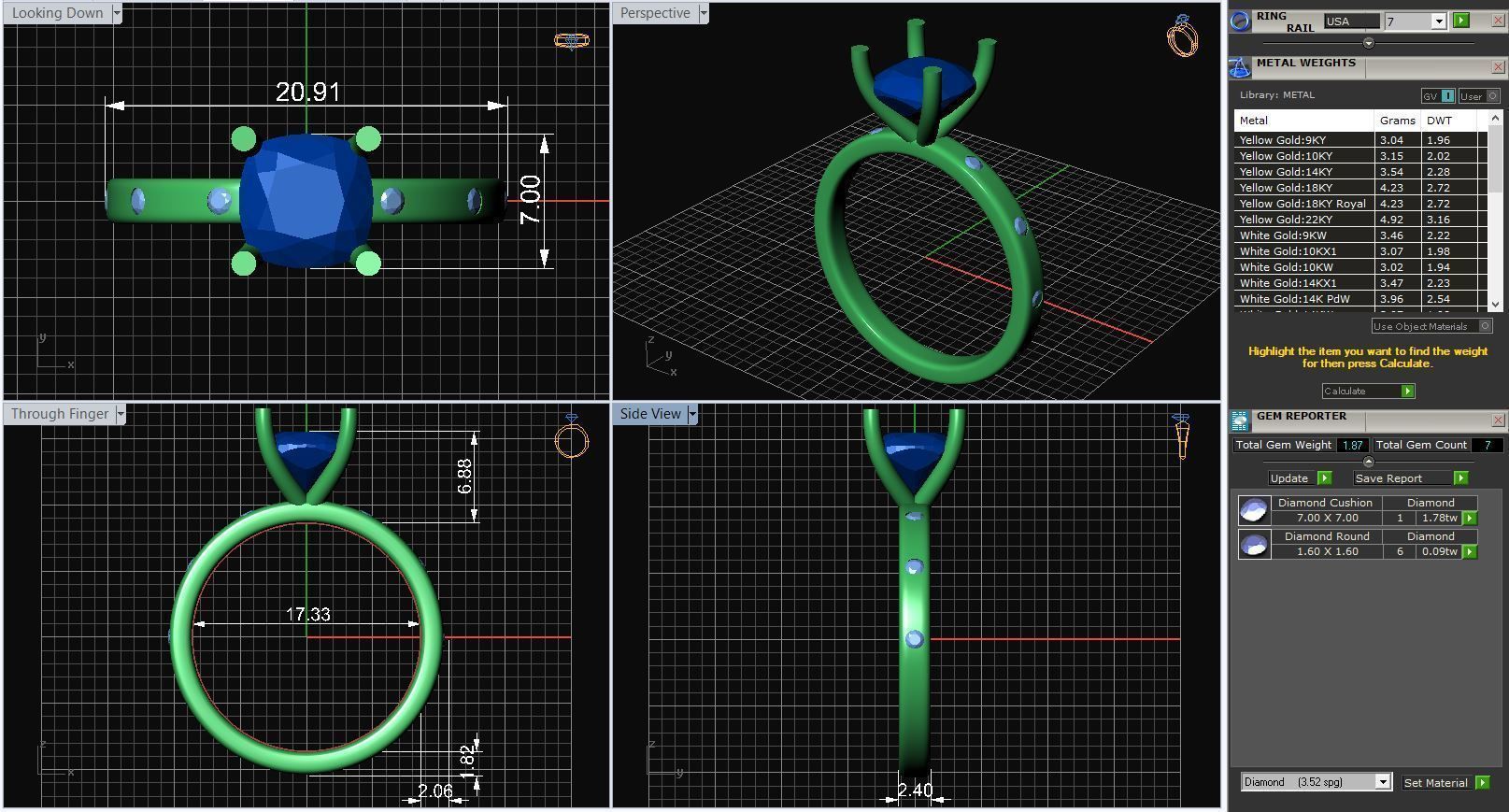Image resolution: width=1509 pixels, height=812 pixels.
Task: Click ring orientation icon in Through Finger view
Action: [x=572, y=436]
